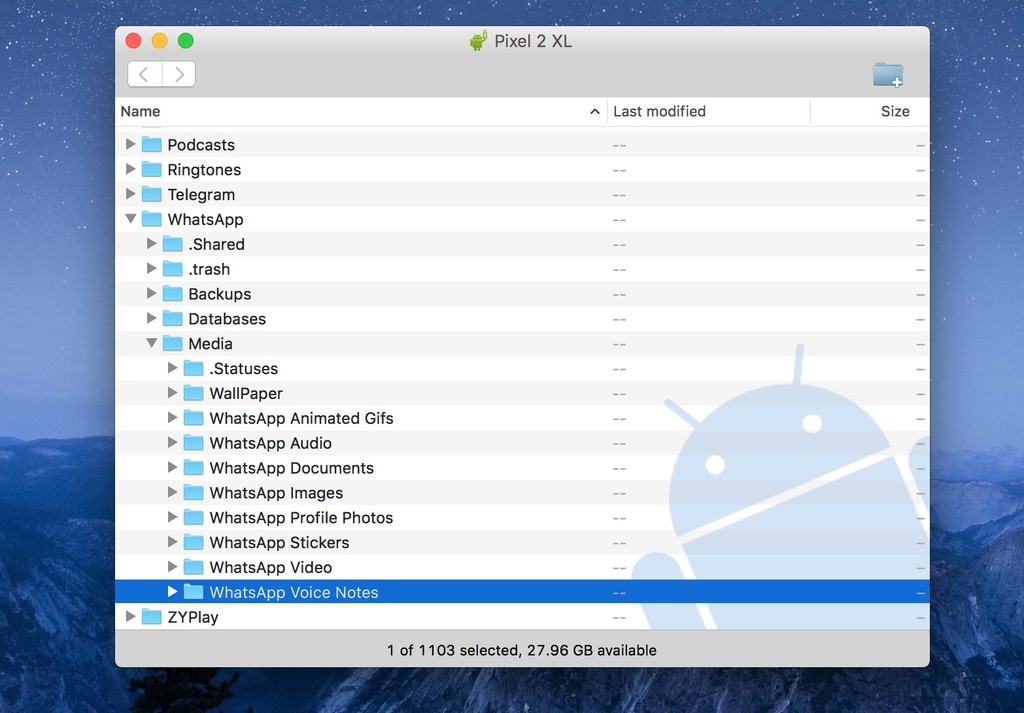Click the WhatsApp Stickers folder icon
Viewport: 1024px width, 713px height.
pyautogui.click(x=193, y=542)
